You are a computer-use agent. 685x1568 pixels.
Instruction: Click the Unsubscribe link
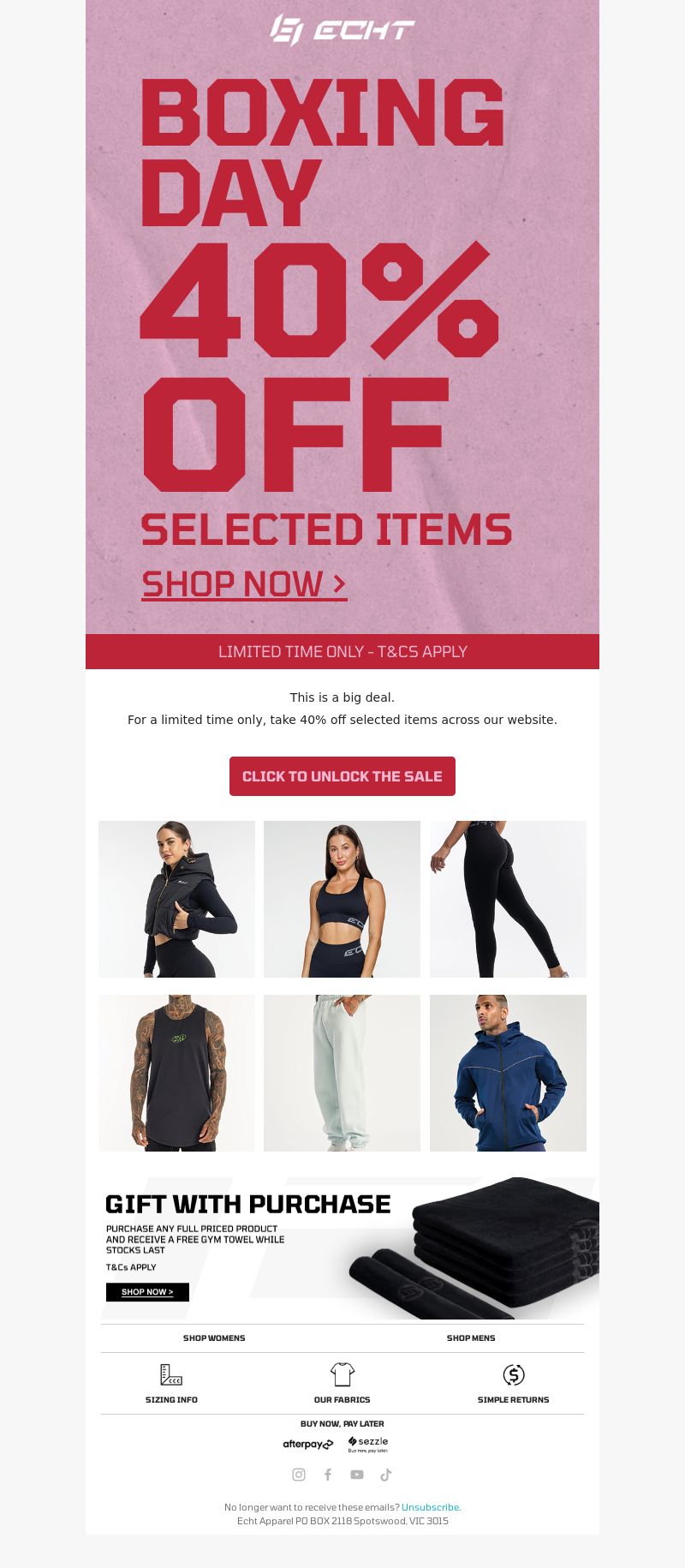pos(431,1507)
